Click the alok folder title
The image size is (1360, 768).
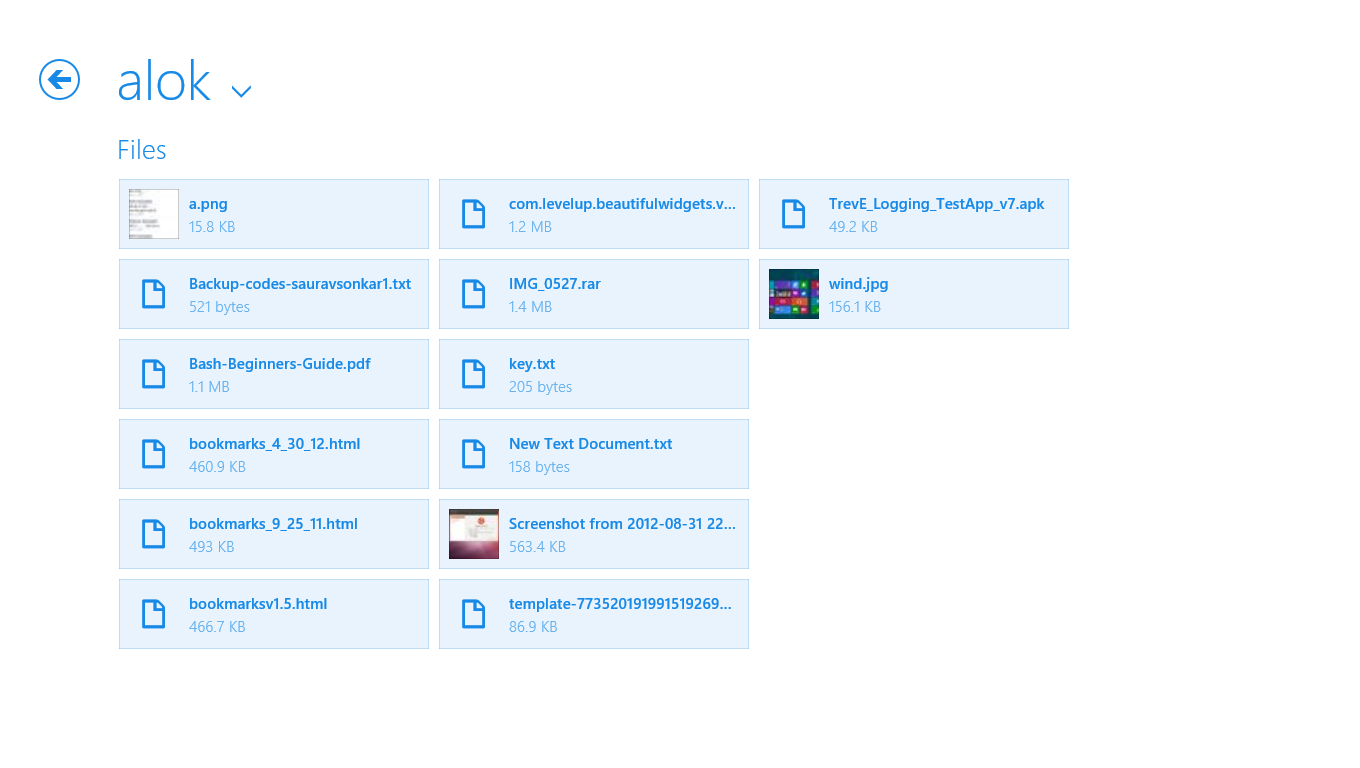pyautogui.click(x=164, y=82)
